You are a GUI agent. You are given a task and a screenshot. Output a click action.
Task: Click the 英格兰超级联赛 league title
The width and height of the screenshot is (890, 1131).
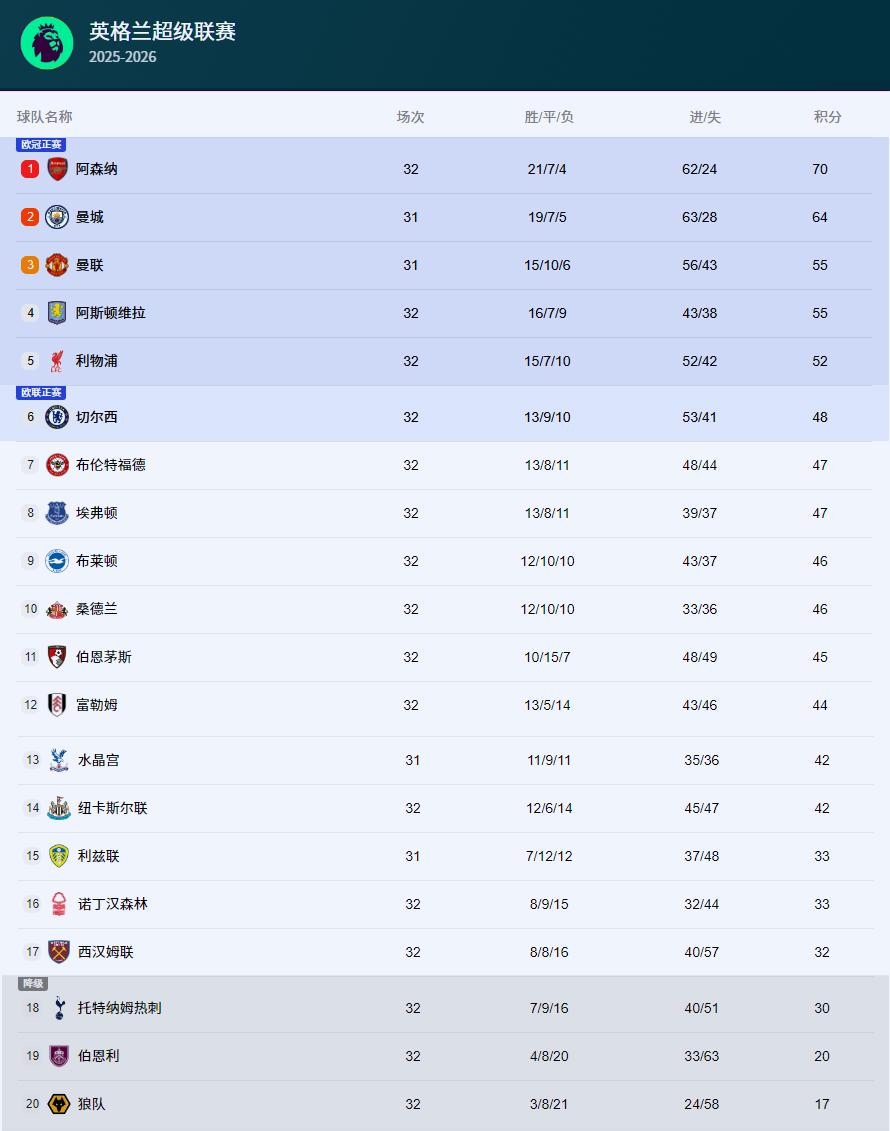(162, 32)
